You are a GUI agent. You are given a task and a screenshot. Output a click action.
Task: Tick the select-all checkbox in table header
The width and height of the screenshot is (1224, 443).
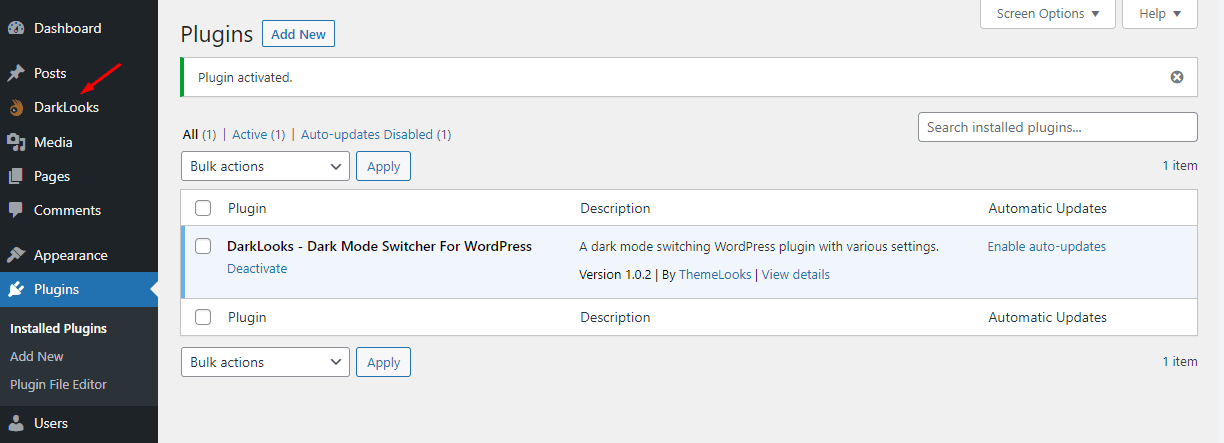click(203, 208)
